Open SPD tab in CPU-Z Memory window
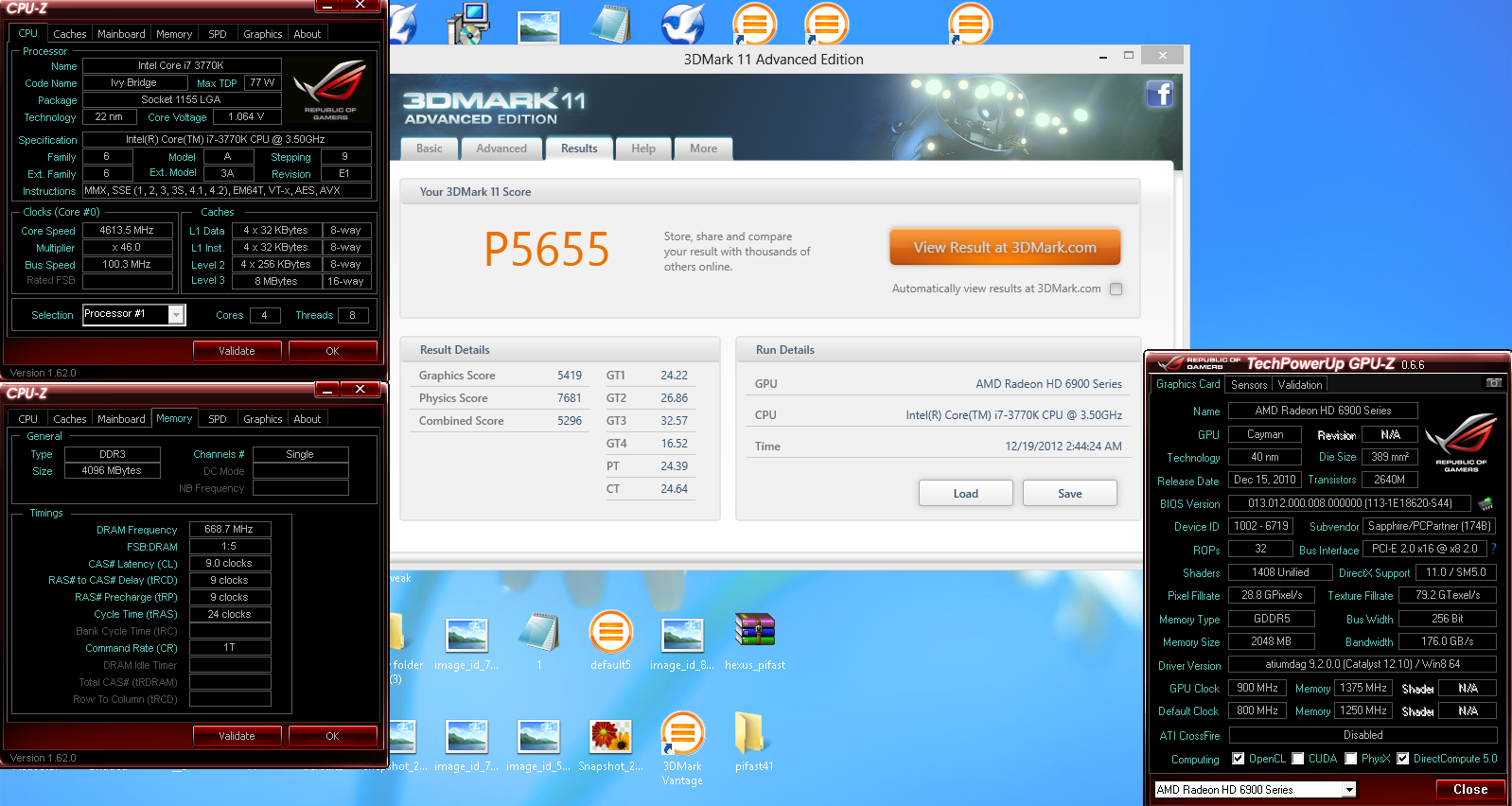This screenshot has height=806, width=1512. click(x=218, y=419)
